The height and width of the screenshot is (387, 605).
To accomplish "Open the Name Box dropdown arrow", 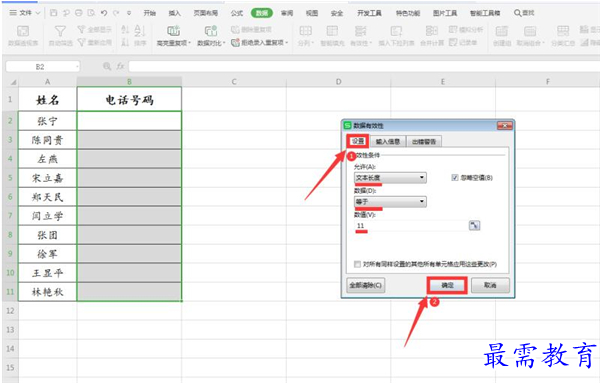I will click(x=77, y=67).
